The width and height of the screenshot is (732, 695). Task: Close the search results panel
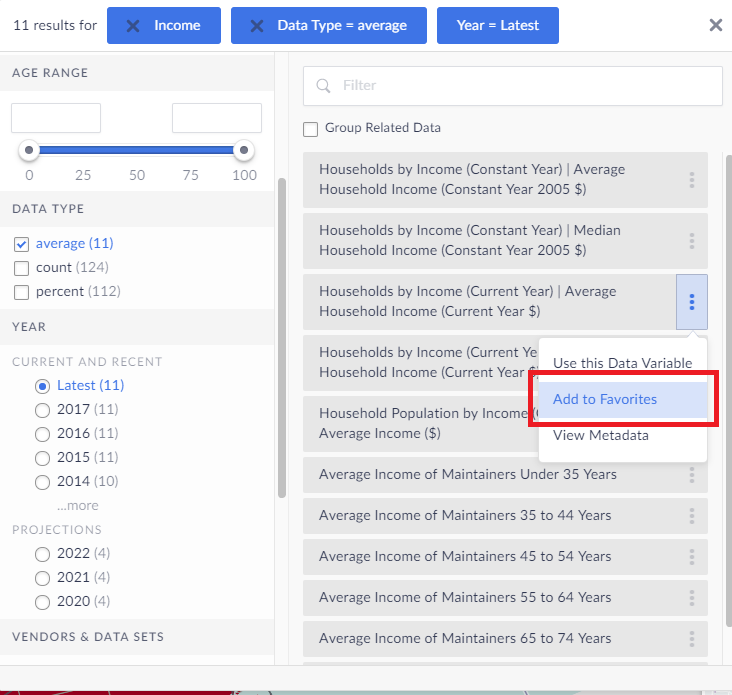[715, 25]
